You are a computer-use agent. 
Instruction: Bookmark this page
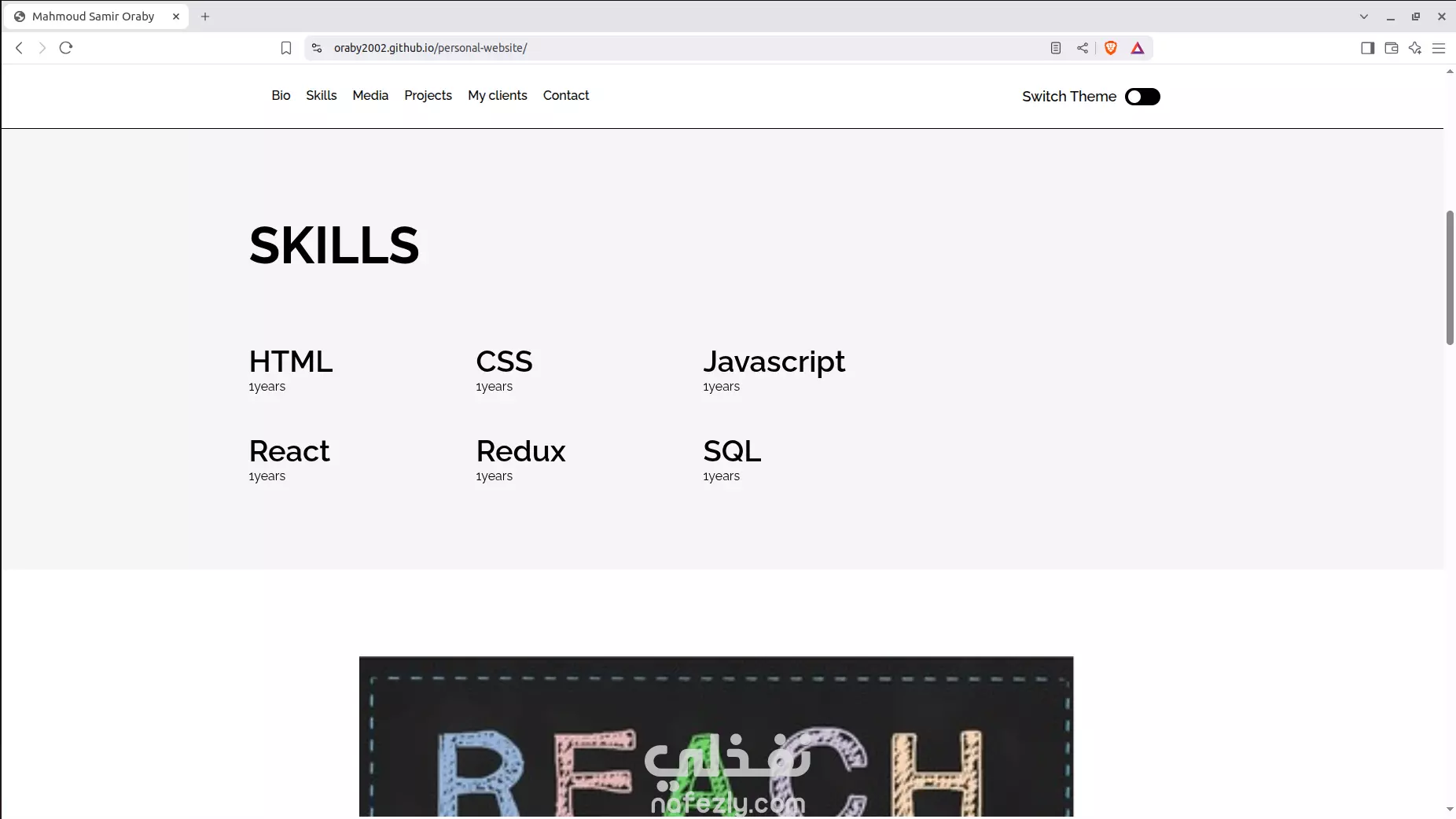point(286,48)
